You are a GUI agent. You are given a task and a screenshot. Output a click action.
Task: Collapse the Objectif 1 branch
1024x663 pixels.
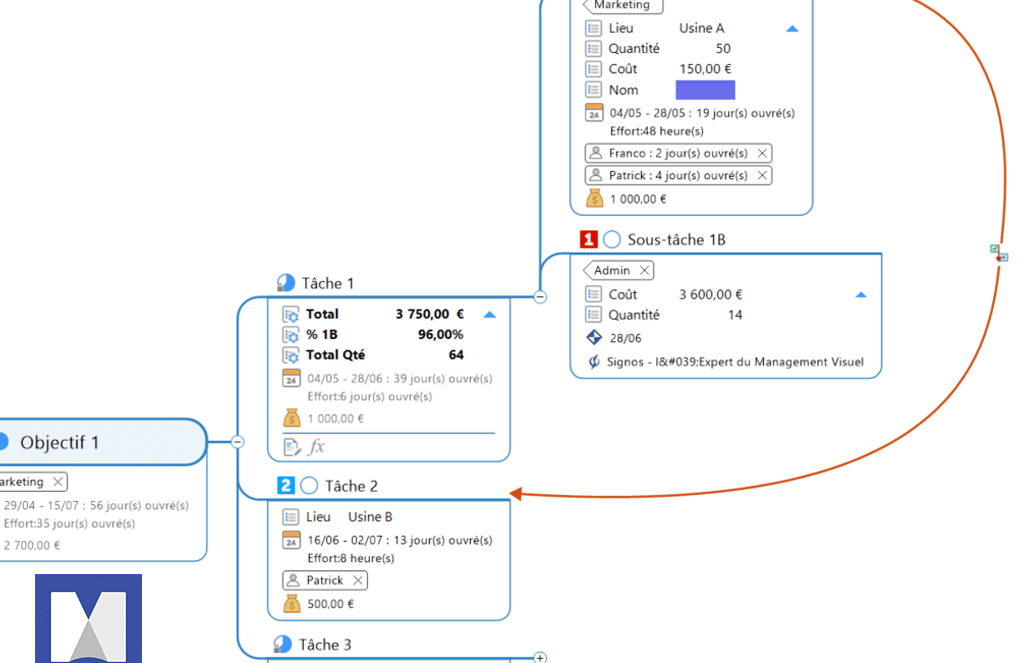(238, 441)
